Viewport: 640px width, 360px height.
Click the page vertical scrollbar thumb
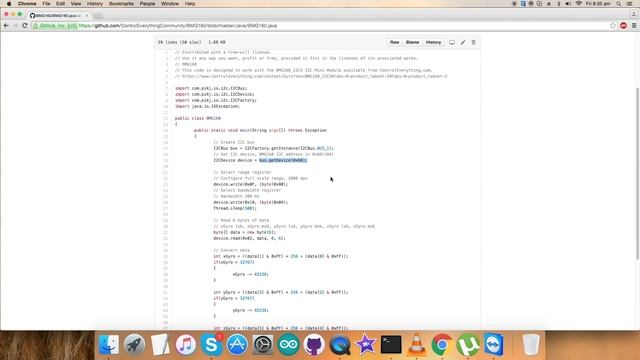click(x=637, y=173)
